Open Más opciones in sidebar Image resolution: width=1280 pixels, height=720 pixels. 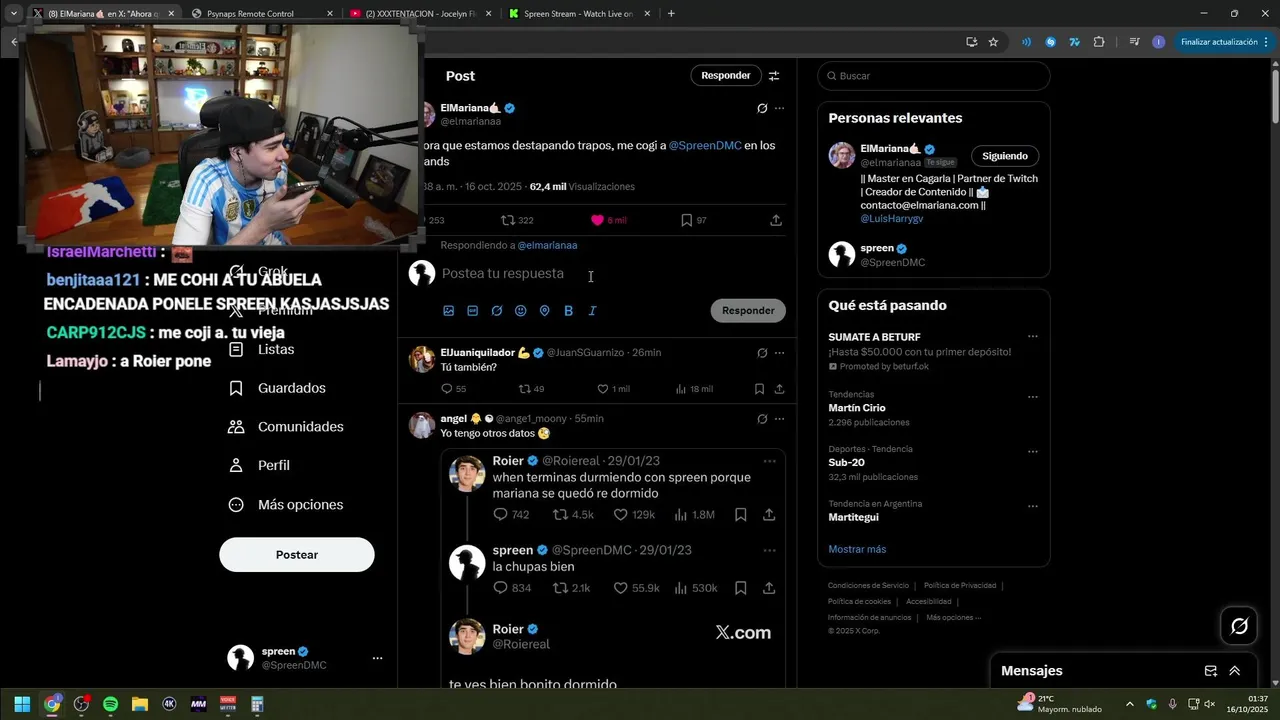(x=286, y=505)
